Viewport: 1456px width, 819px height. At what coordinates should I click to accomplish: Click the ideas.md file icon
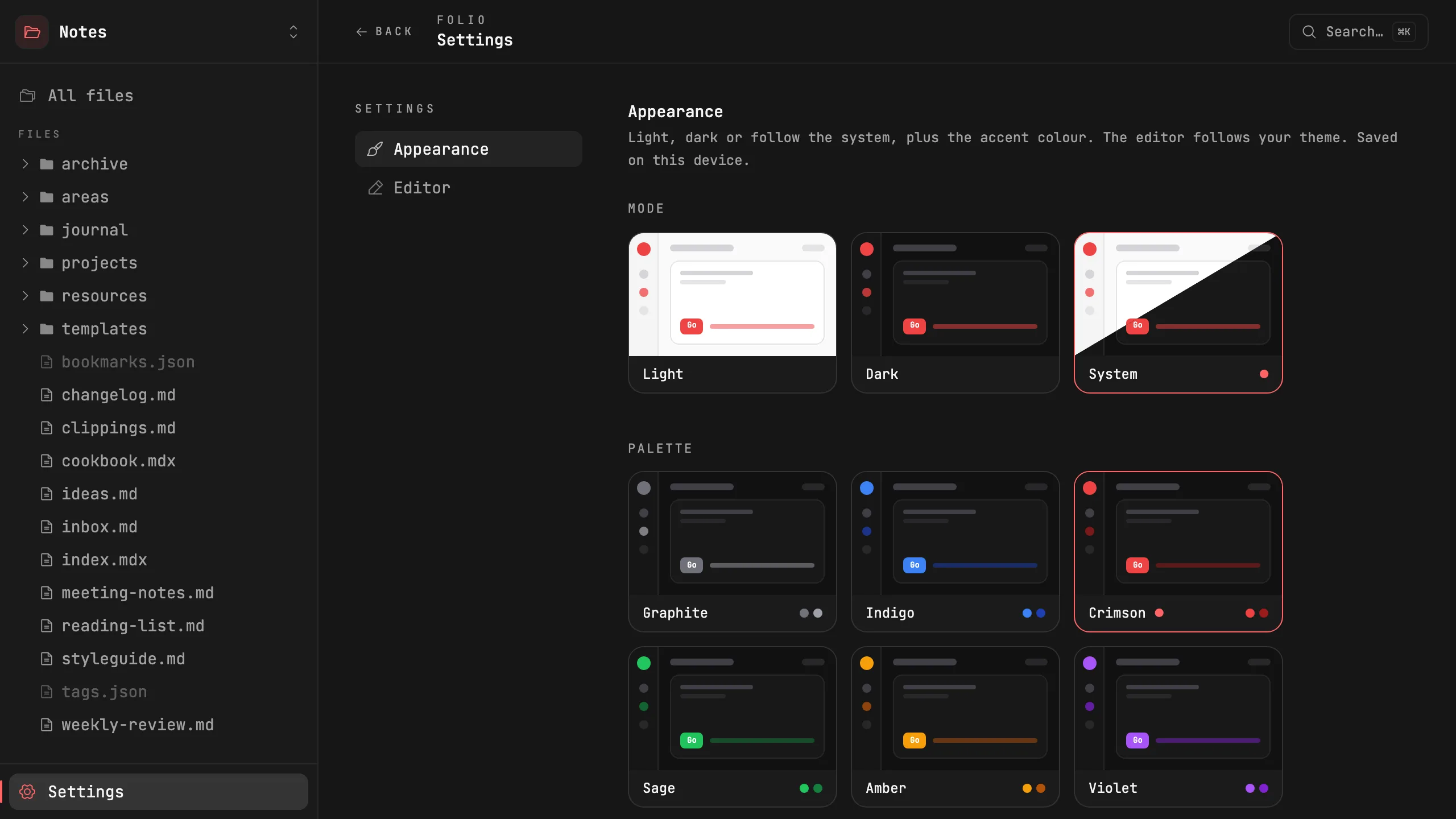47,494
